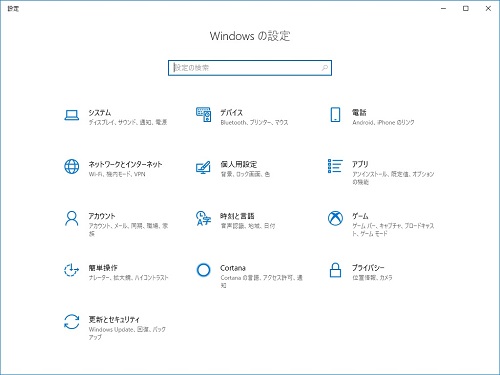
Task: Click the アプリ list icon
Action: click(x=335, y=166)
